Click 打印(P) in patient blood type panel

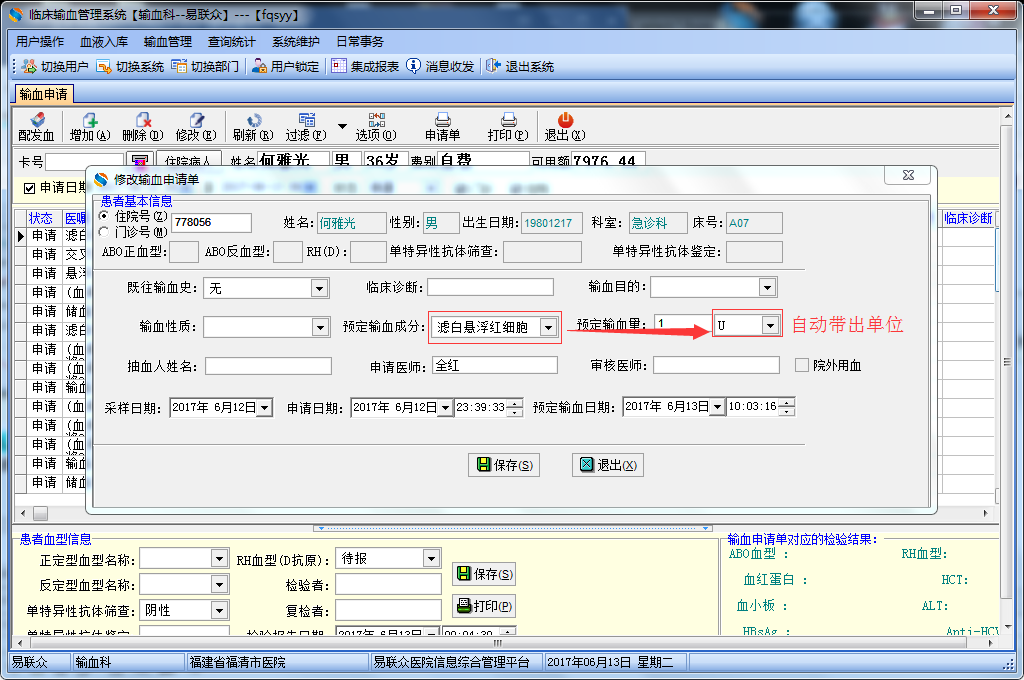click(484, 606)
